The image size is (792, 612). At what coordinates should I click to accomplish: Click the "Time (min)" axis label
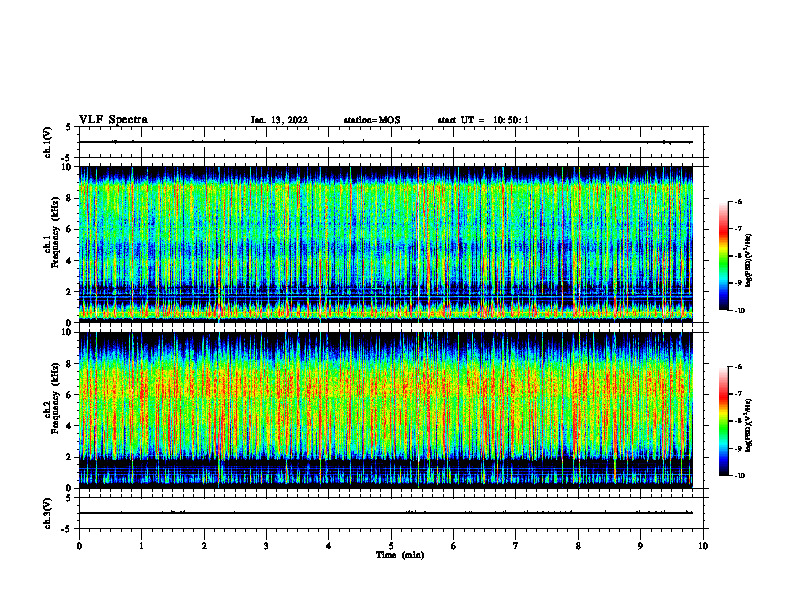400,555
